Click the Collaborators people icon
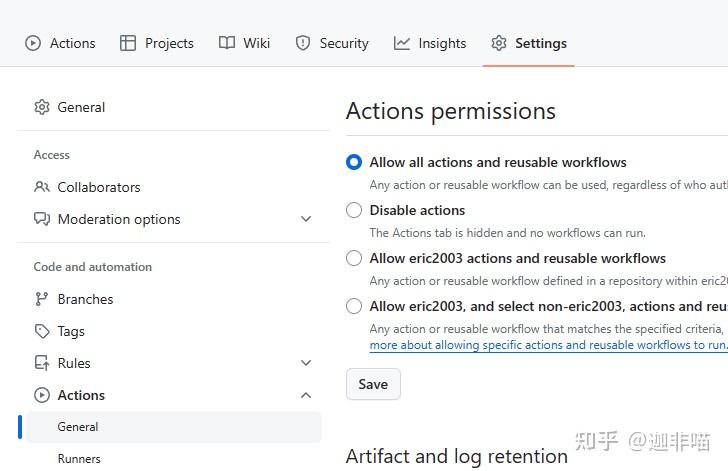Screen dimensions: 728x471 click(x=42, y=187)
